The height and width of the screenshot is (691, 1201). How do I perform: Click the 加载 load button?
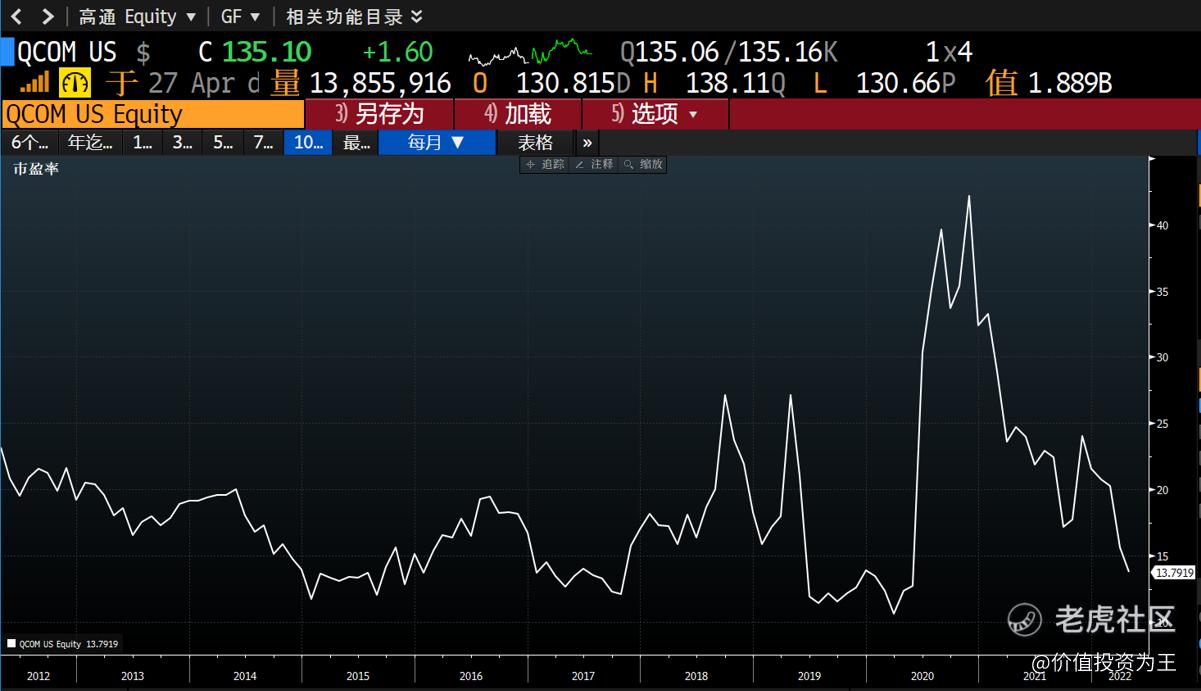(517, 114)
